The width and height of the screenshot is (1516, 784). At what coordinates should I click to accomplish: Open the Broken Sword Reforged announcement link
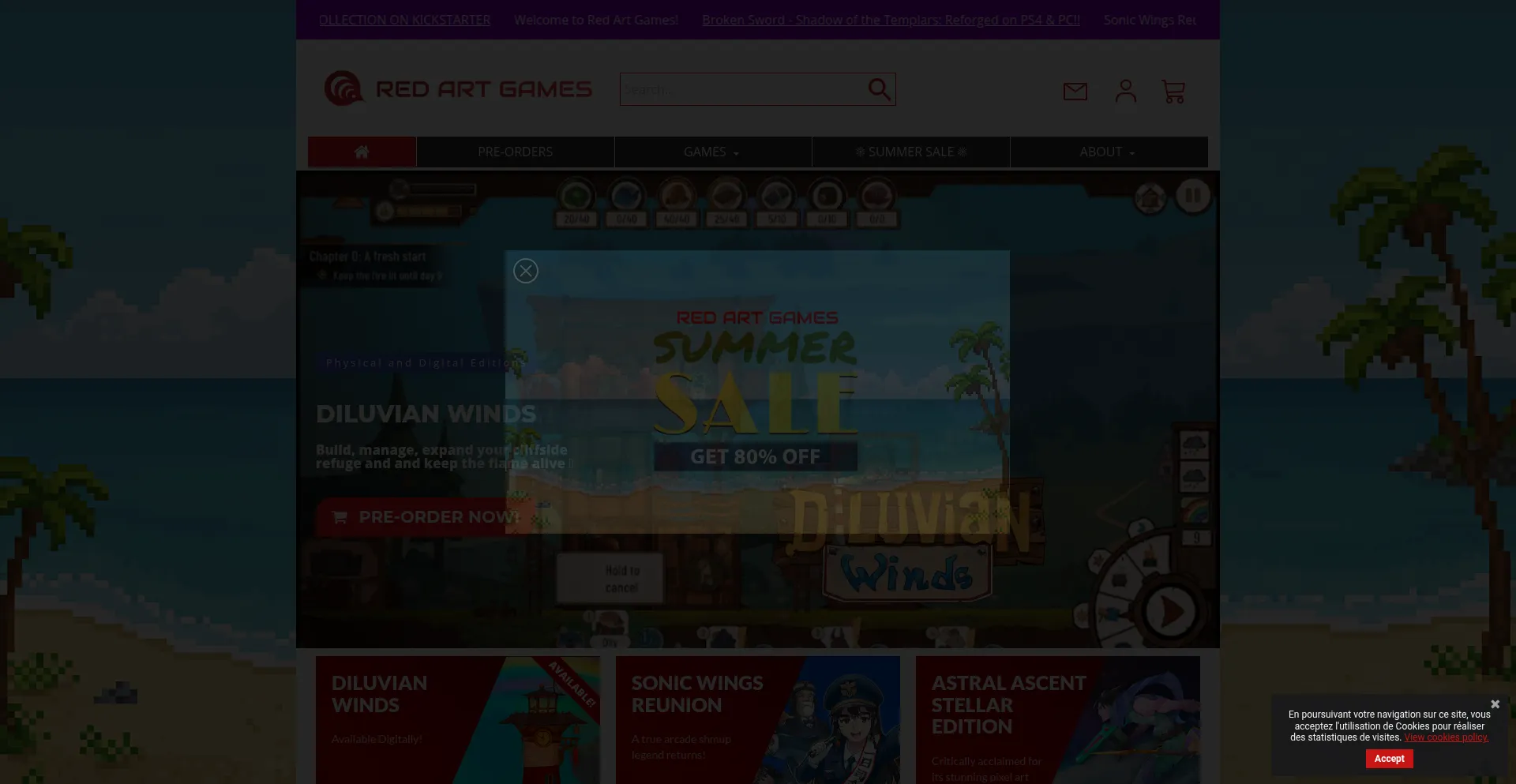click(891, 20)
